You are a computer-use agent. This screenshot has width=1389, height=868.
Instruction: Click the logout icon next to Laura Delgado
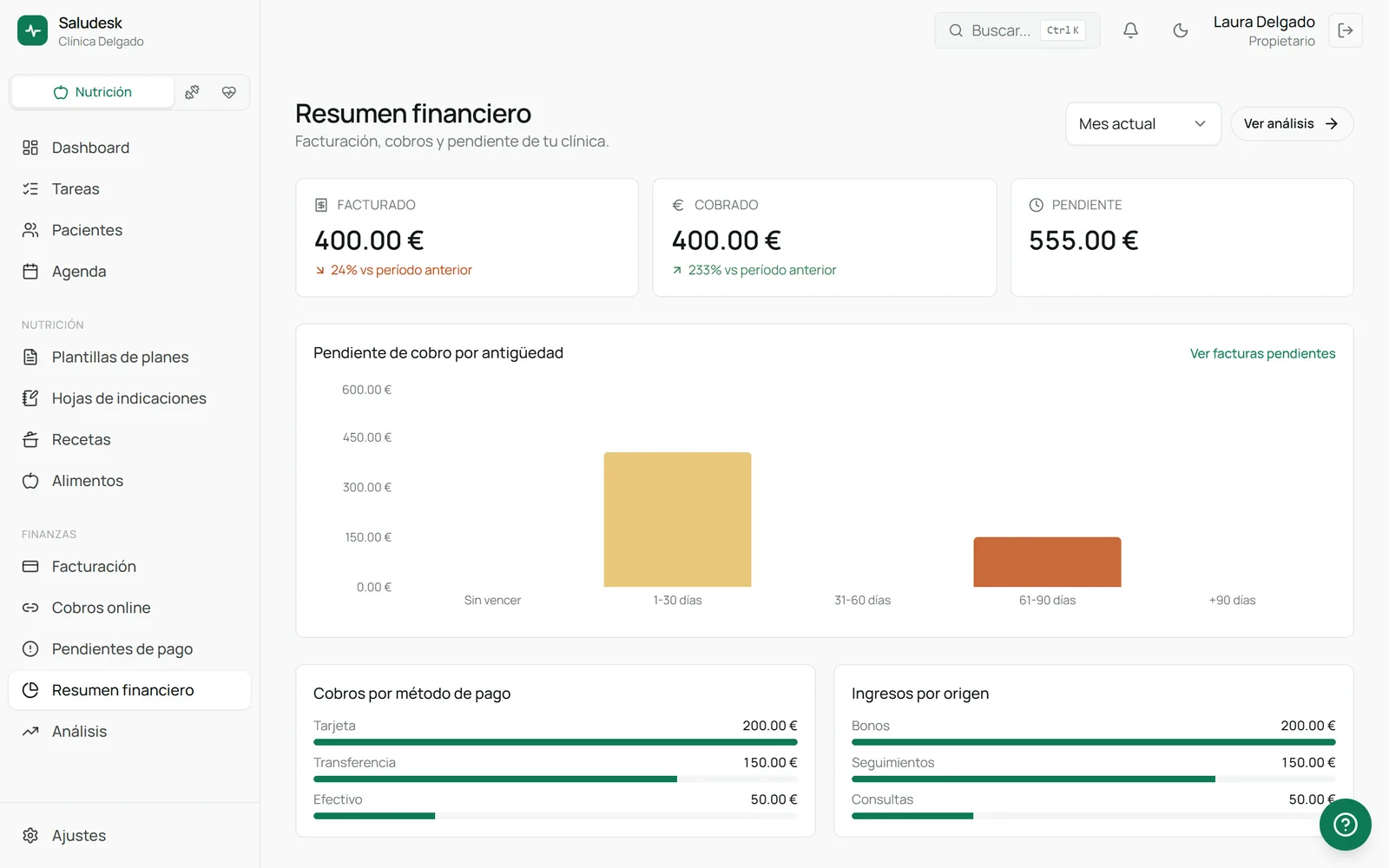(1345, 30)
